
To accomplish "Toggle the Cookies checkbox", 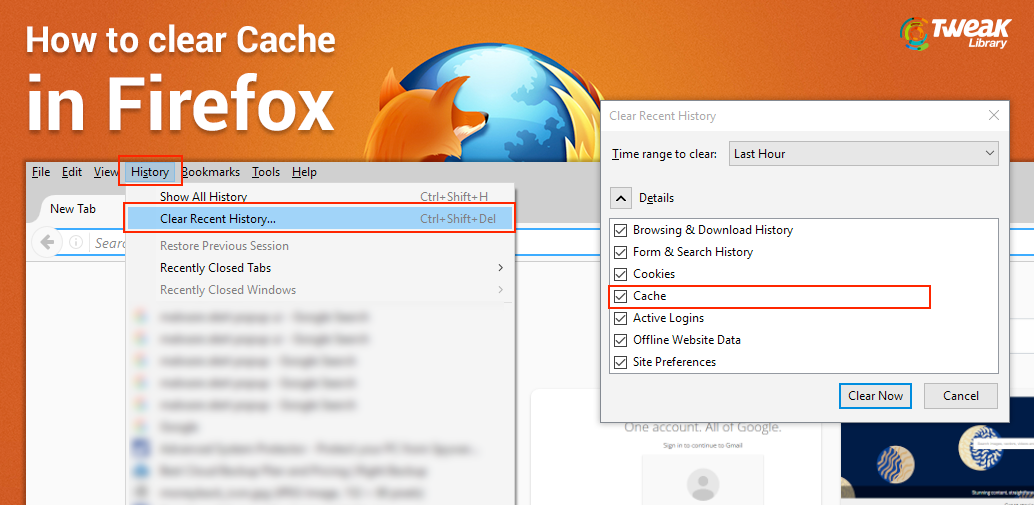I will tap(620, 274).
